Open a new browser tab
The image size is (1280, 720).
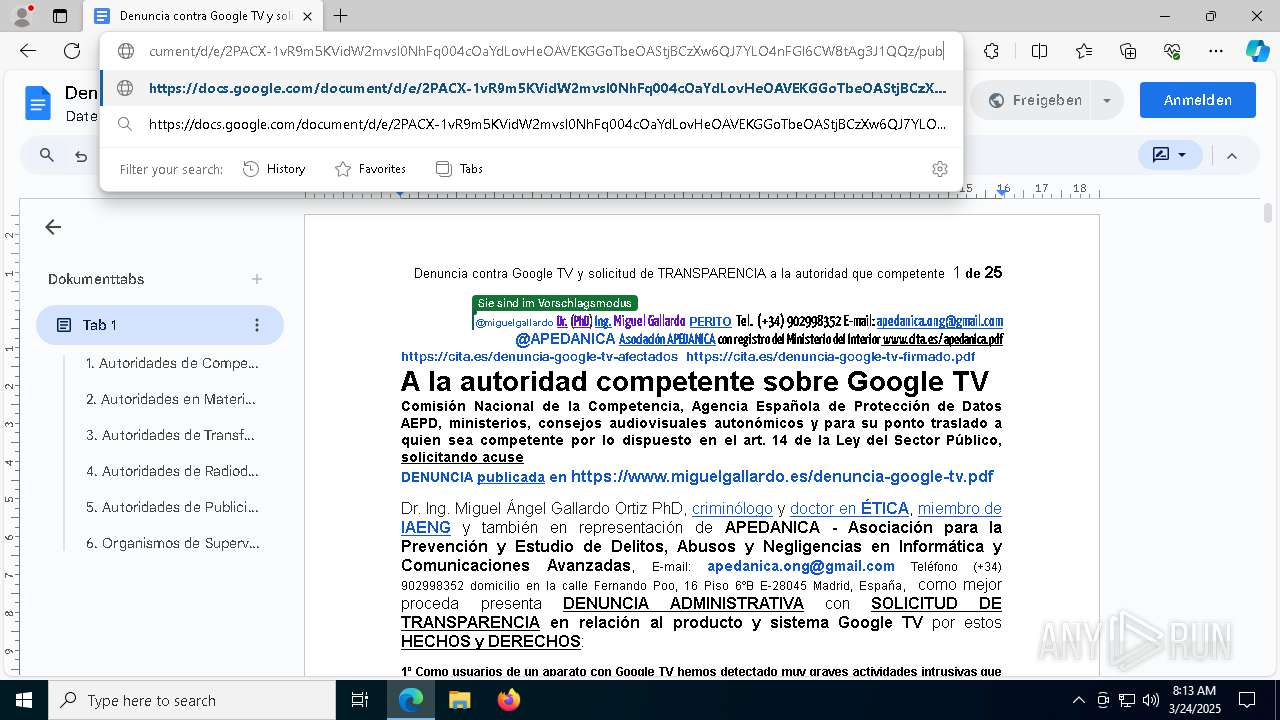pyautogui.click(x=341, y=16)
